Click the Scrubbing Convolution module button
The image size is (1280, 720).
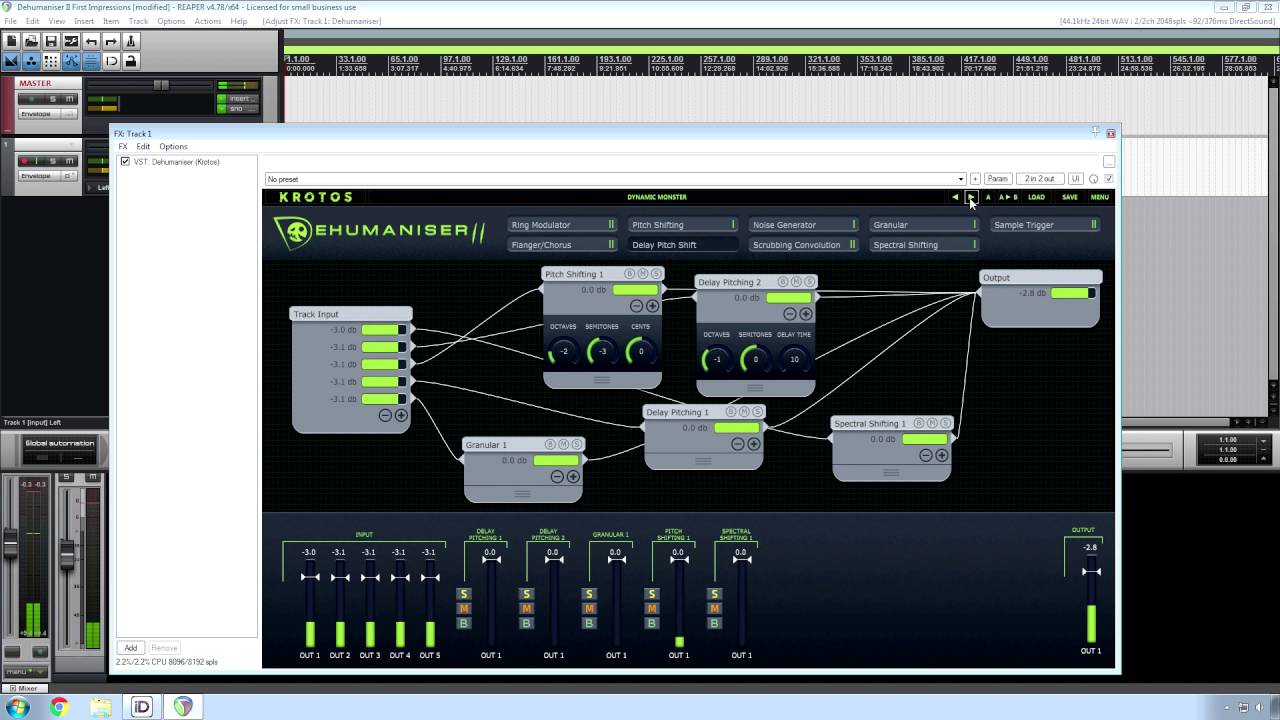(803, 245)
